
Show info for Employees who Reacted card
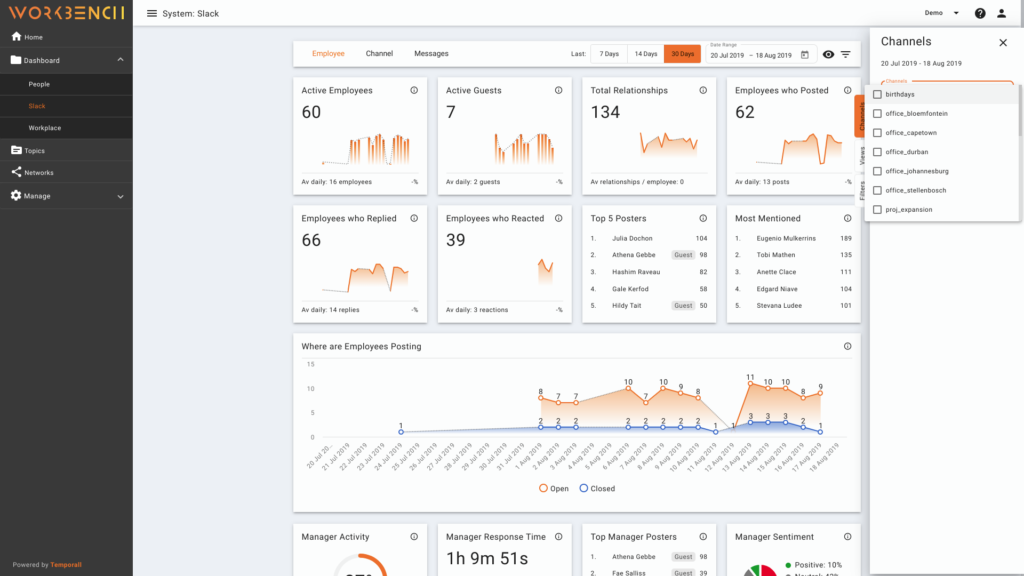pyautogui.click(x=558, y=218)
